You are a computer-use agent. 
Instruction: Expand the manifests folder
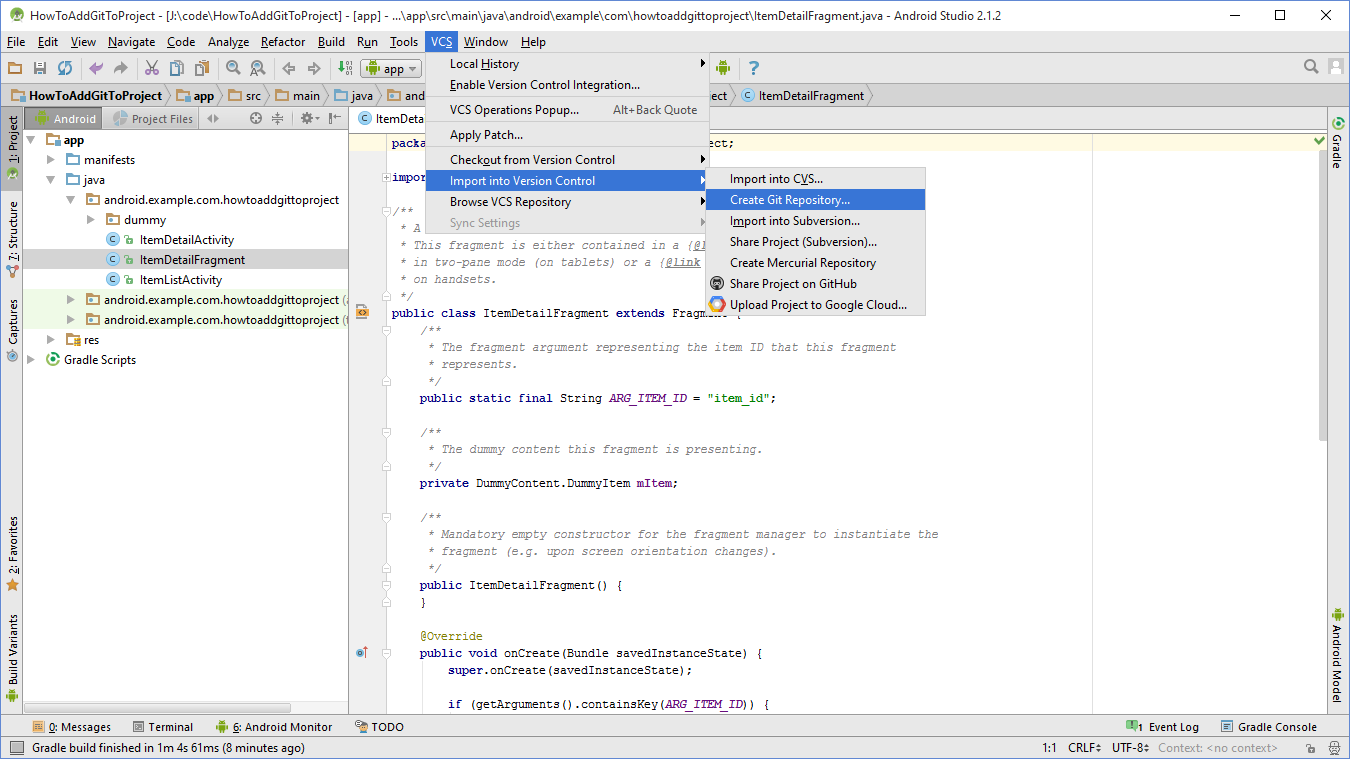coord(52,160)
